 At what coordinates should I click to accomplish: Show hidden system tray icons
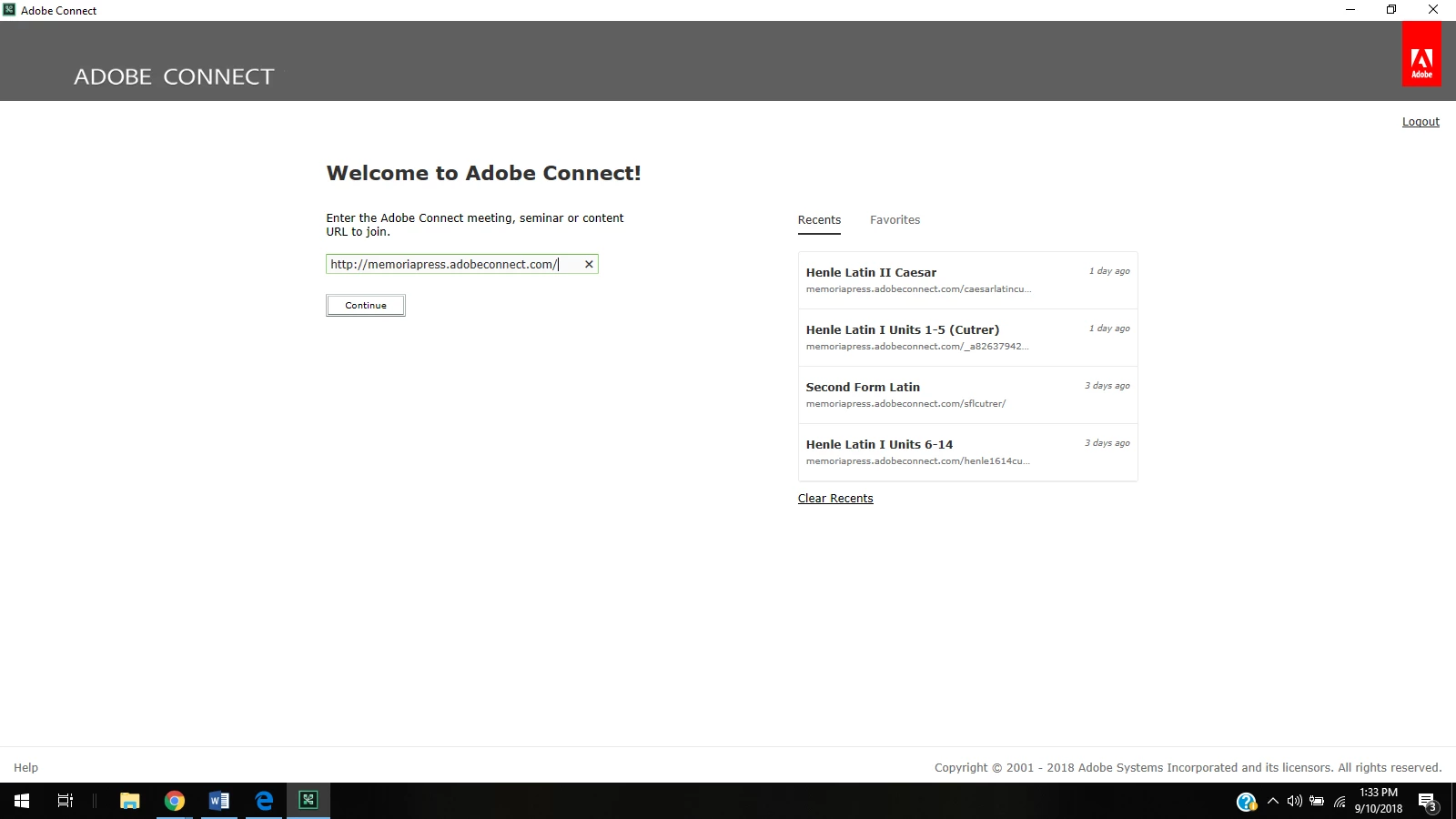[1273, 801]
